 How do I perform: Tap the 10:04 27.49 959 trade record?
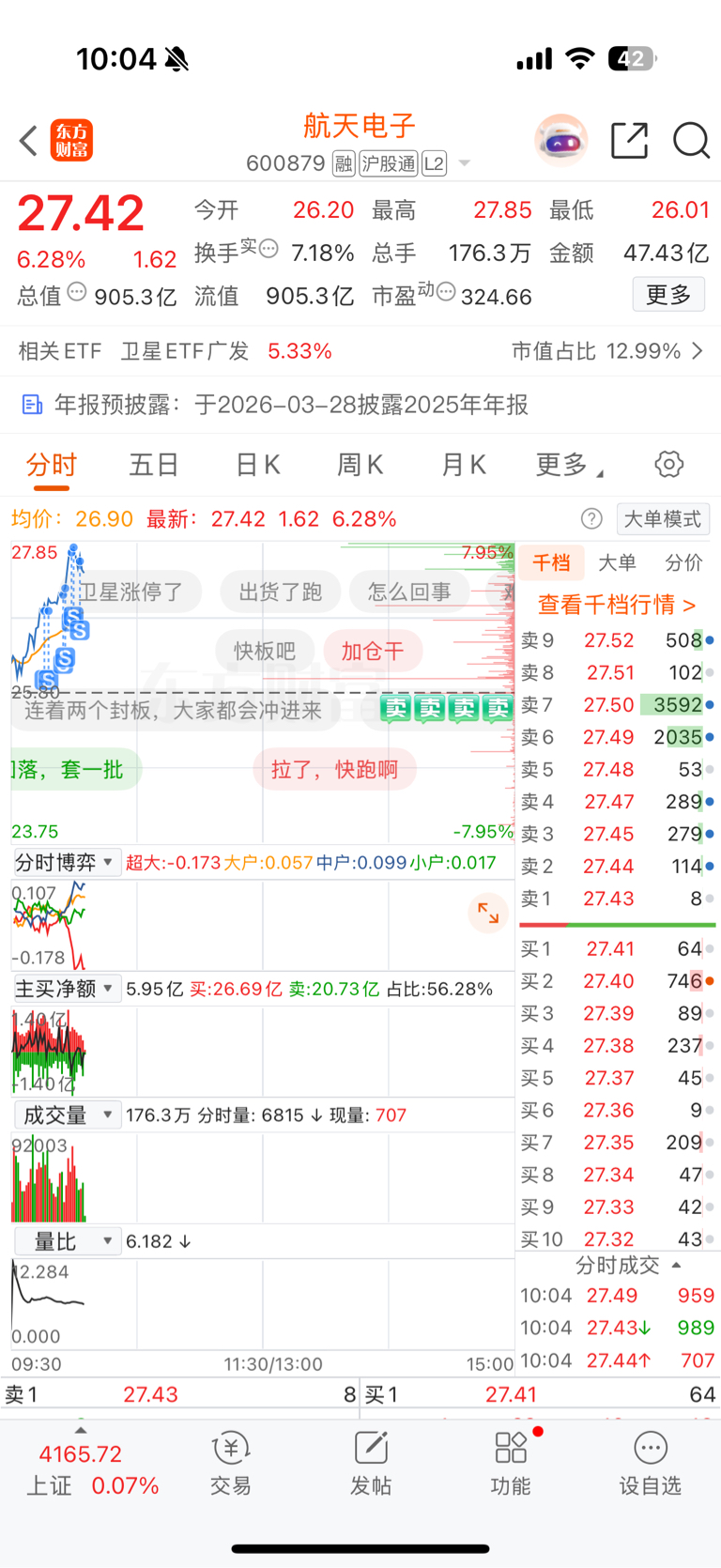(x=618, y=1296)
